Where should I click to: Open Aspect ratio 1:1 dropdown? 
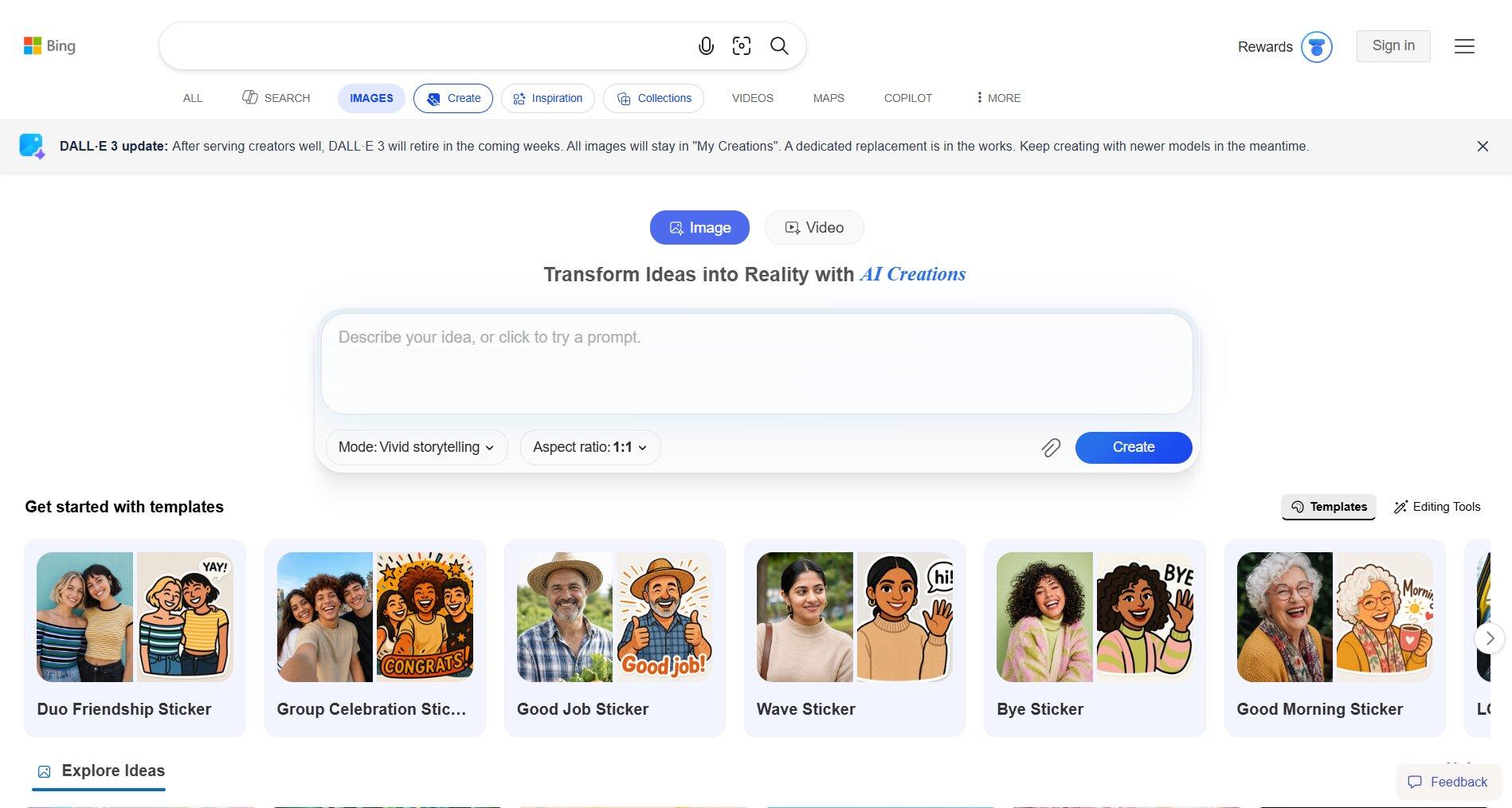(590, 448)
